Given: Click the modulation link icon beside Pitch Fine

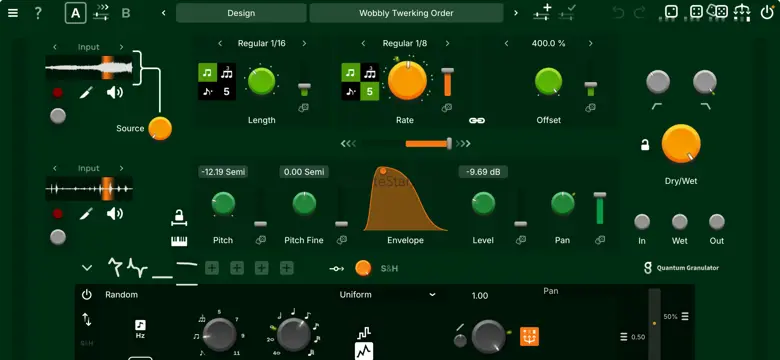Looking at the screenshot, I should pos(341,240).
